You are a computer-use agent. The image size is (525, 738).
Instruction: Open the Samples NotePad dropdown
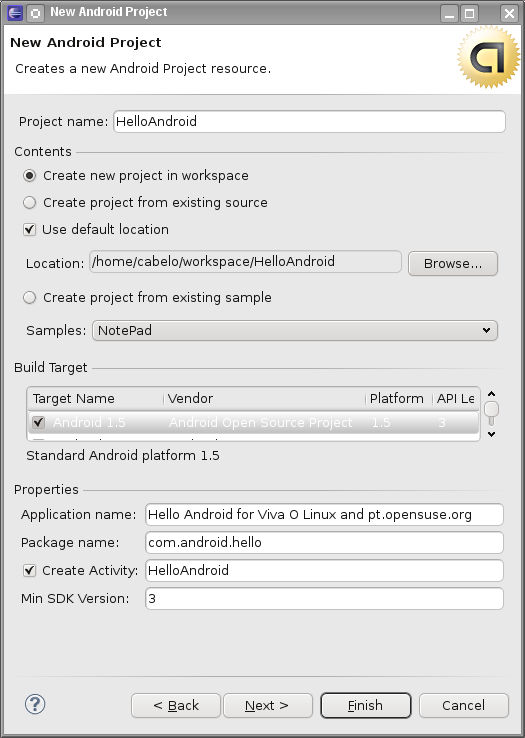pos(295,330)
